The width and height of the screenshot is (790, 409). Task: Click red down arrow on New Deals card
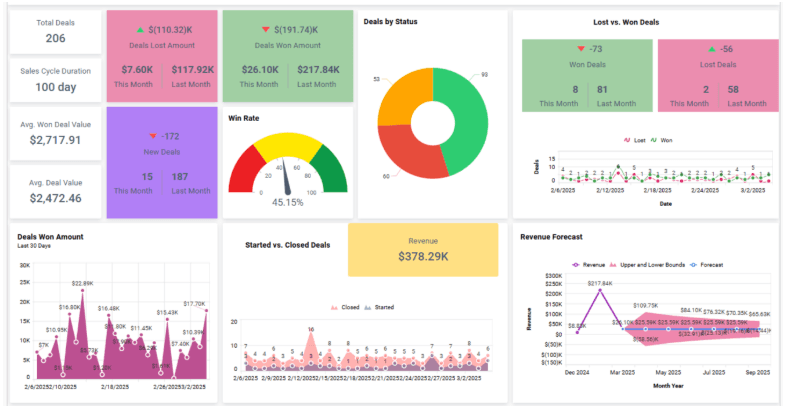pos(153,137)
